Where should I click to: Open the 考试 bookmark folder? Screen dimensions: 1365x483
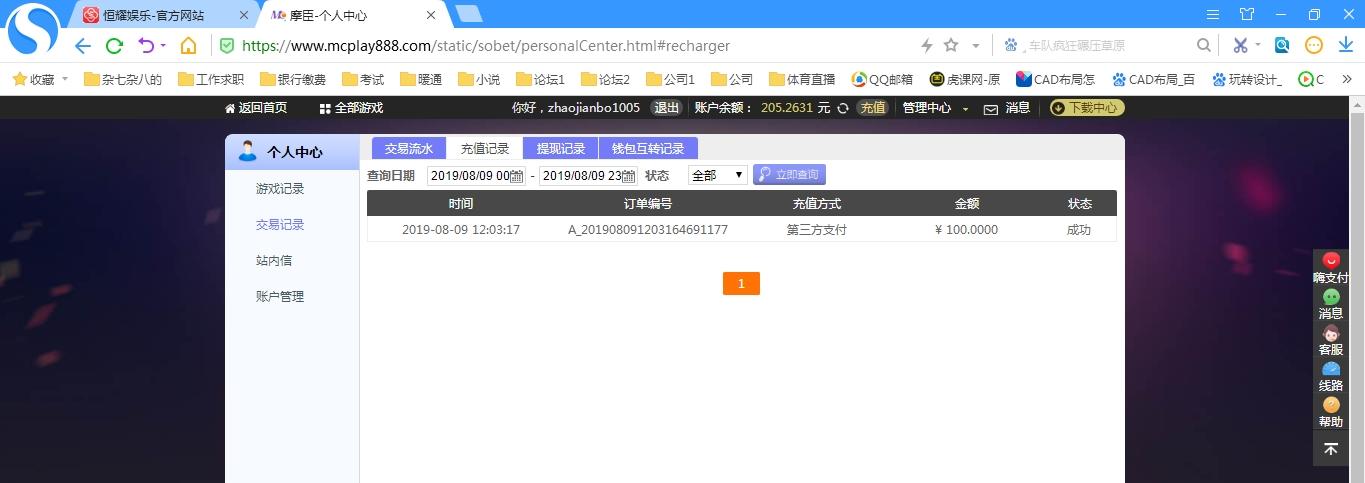(363, 79)
